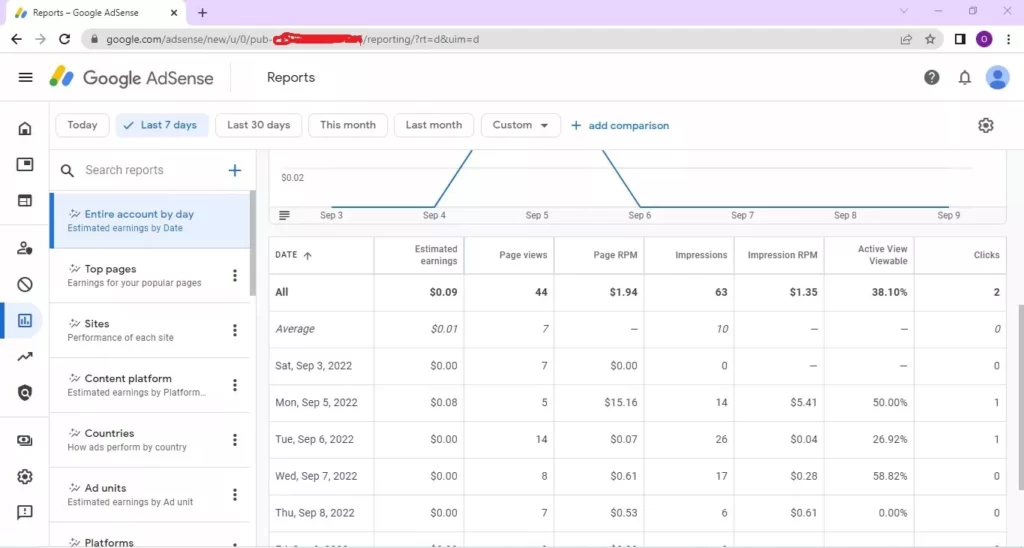Close the Reports – Google AdSense tab
1024x548 pixels.
click(174, 12)
